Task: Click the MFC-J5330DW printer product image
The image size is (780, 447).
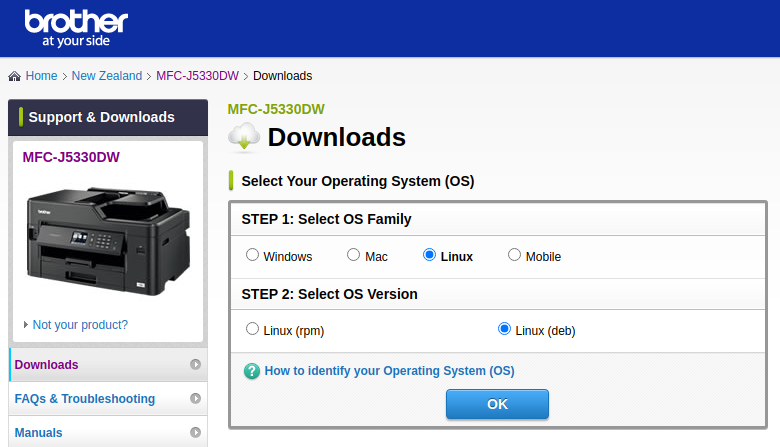Action: pyautogui.click(x=108, y=241)
